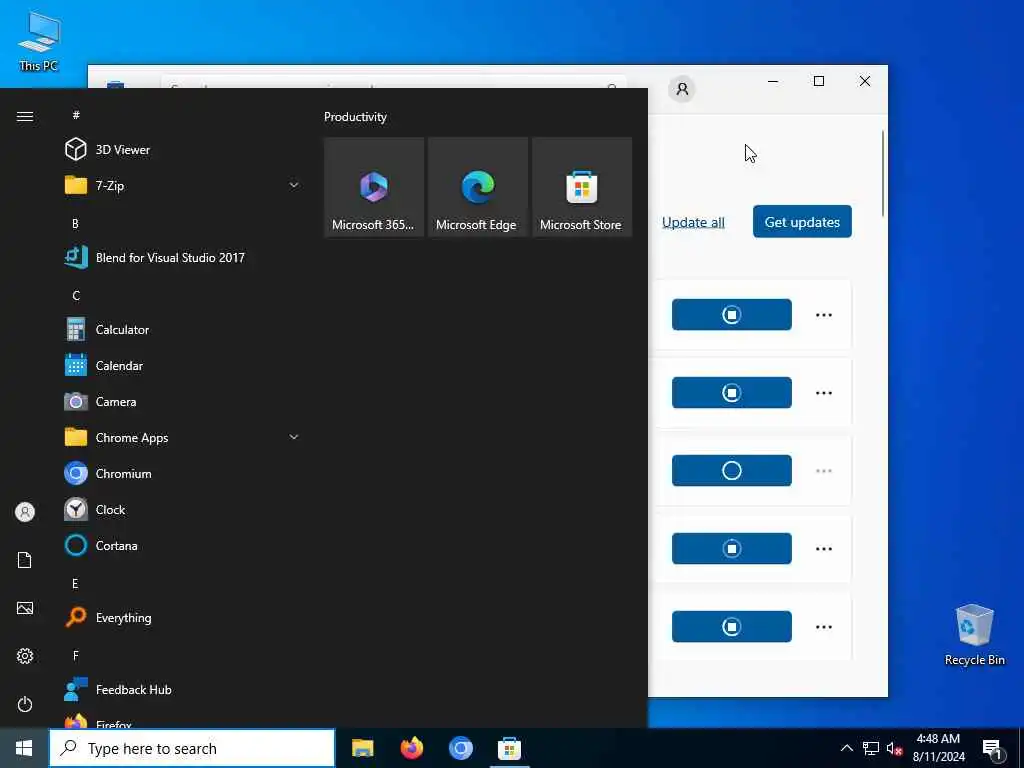The height and width of the screenshot is (768, 1024).
Task: Click the Microsoft Store window scrollbar
Action: tap(883, 173)
